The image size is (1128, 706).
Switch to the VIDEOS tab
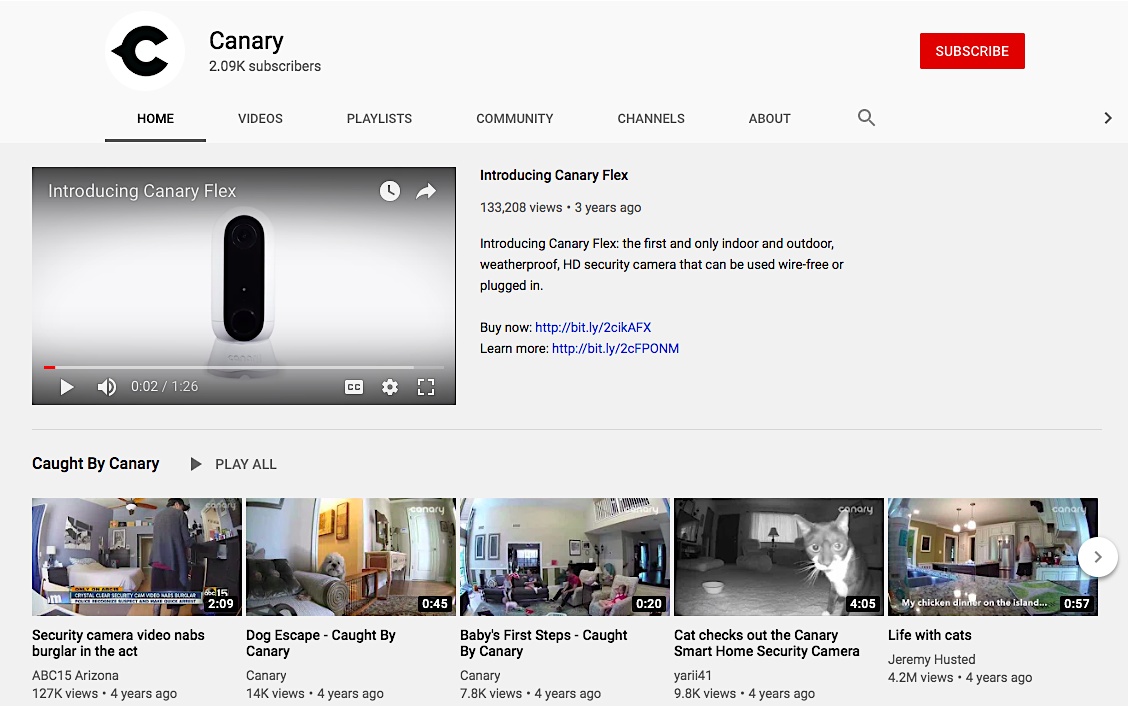(260, 118)
